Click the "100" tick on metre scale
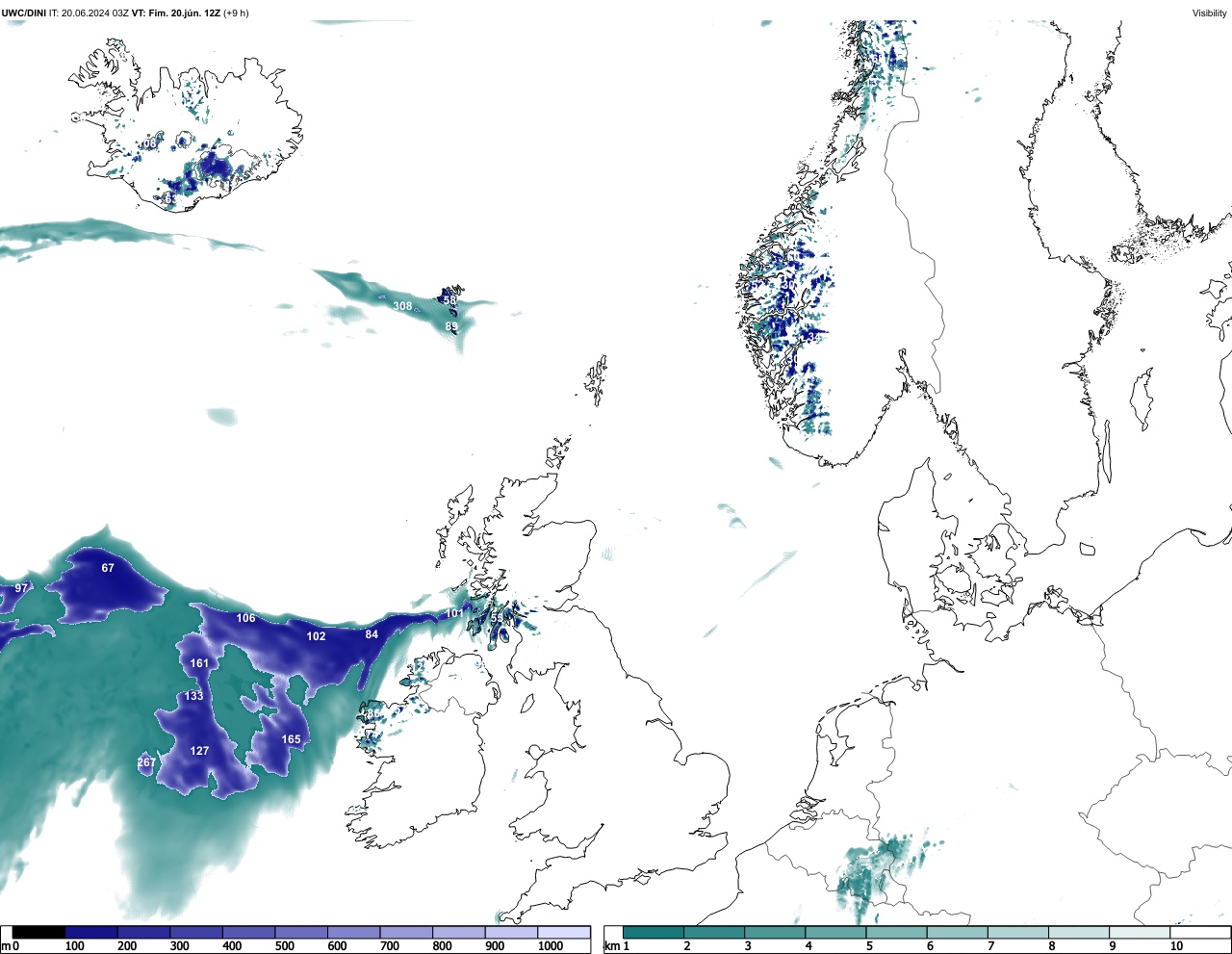Image resolution: width=1232 pixels, height=954 pixels. (x=74, y=946)
